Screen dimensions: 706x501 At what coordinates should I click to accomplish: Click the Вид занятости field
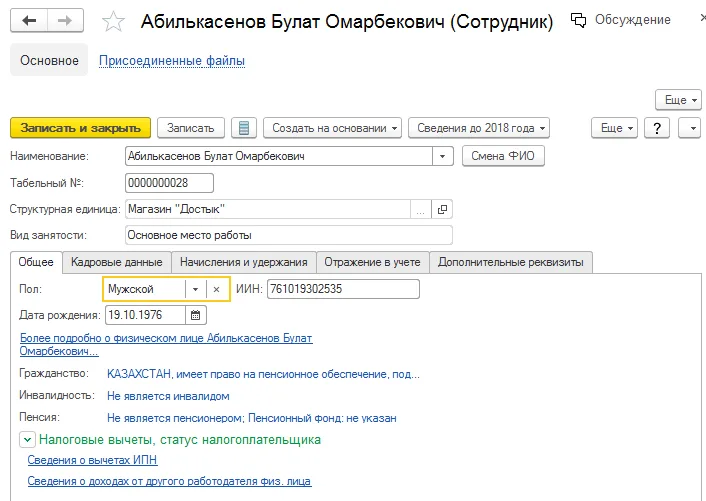point(289,235)
